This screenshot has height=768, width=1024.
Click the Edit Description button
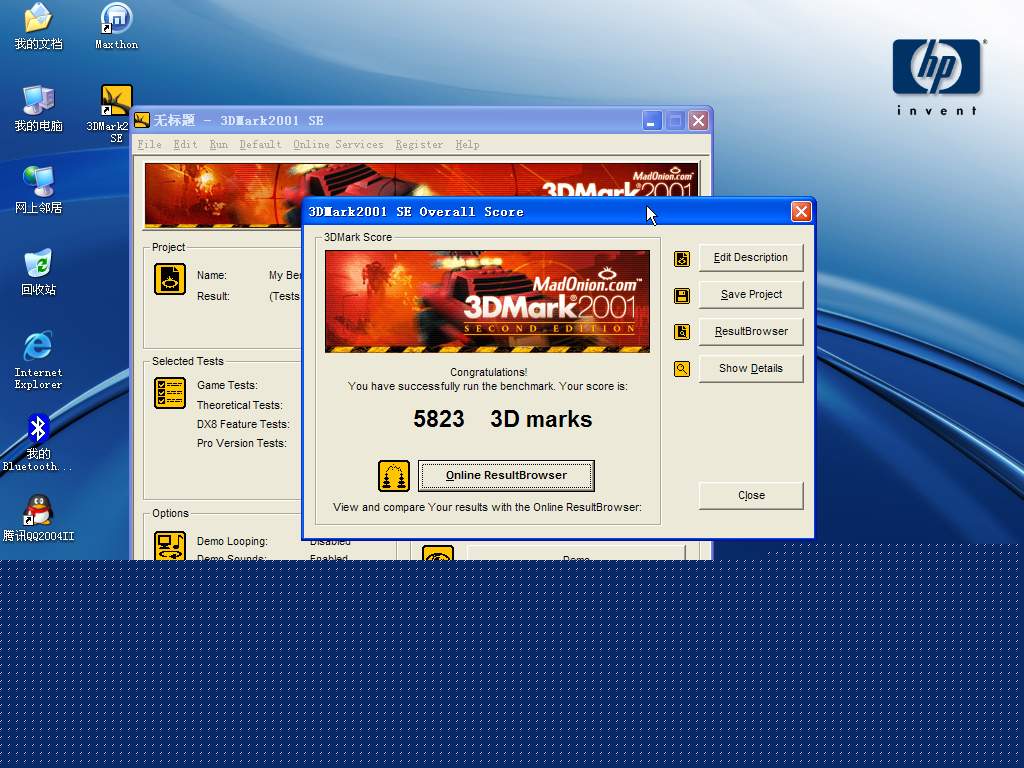(x=751, y=257)
